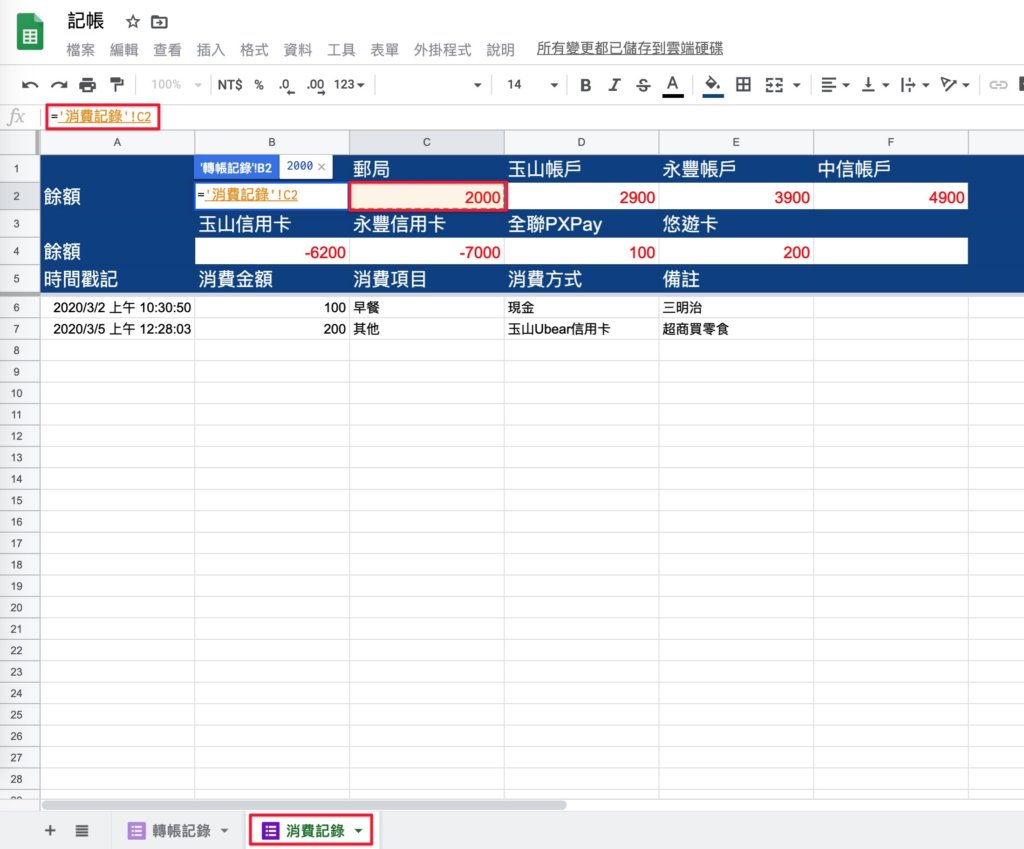Screen dimensions: 1024x849
Task: Close the formula preview tooltip
Action: point(321,167)
